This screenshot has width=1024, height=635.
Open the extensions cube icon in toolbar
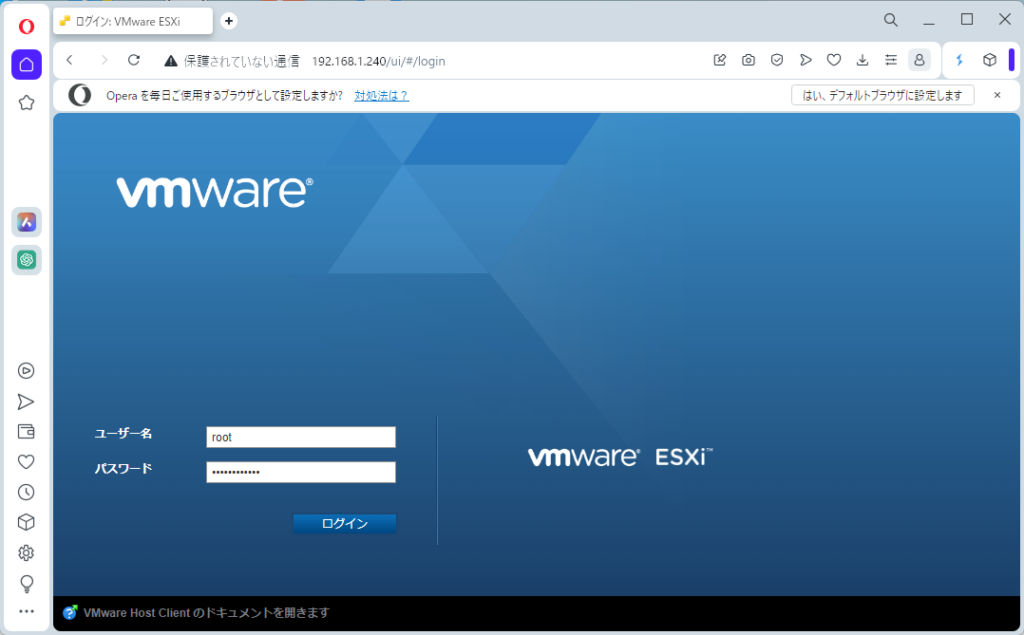tap(989, 60)
